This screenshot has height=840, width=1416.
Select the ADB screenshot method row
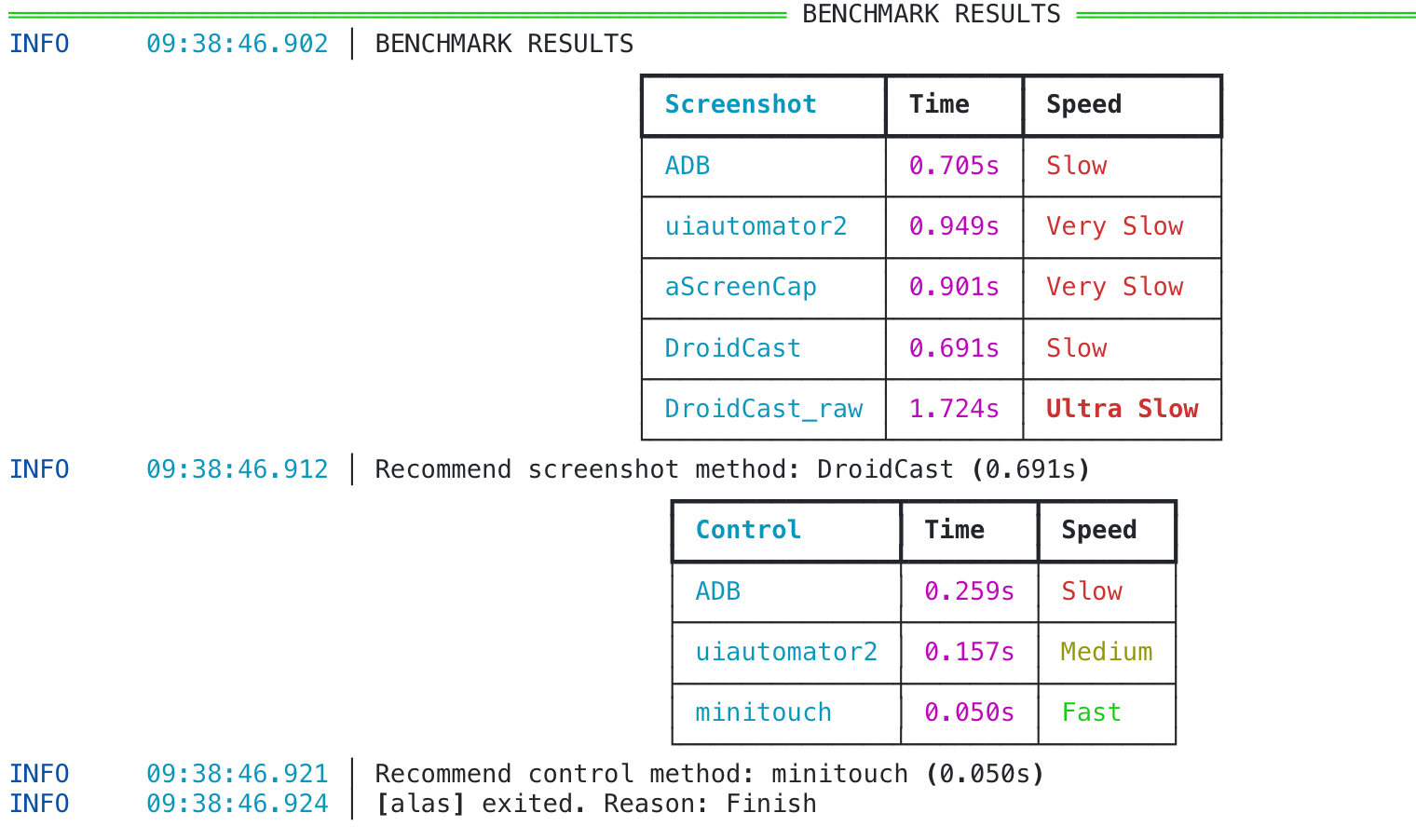(688, 166)
